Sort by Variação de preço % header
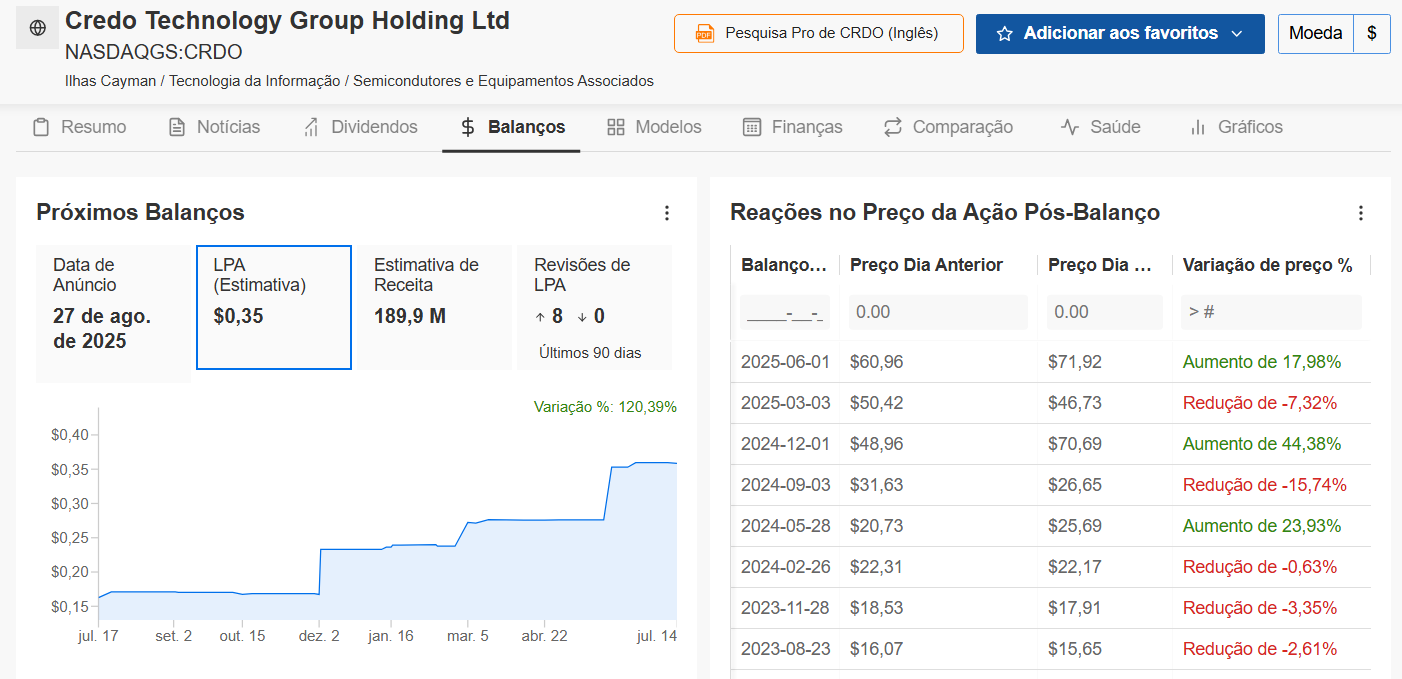 point(1267,265)
